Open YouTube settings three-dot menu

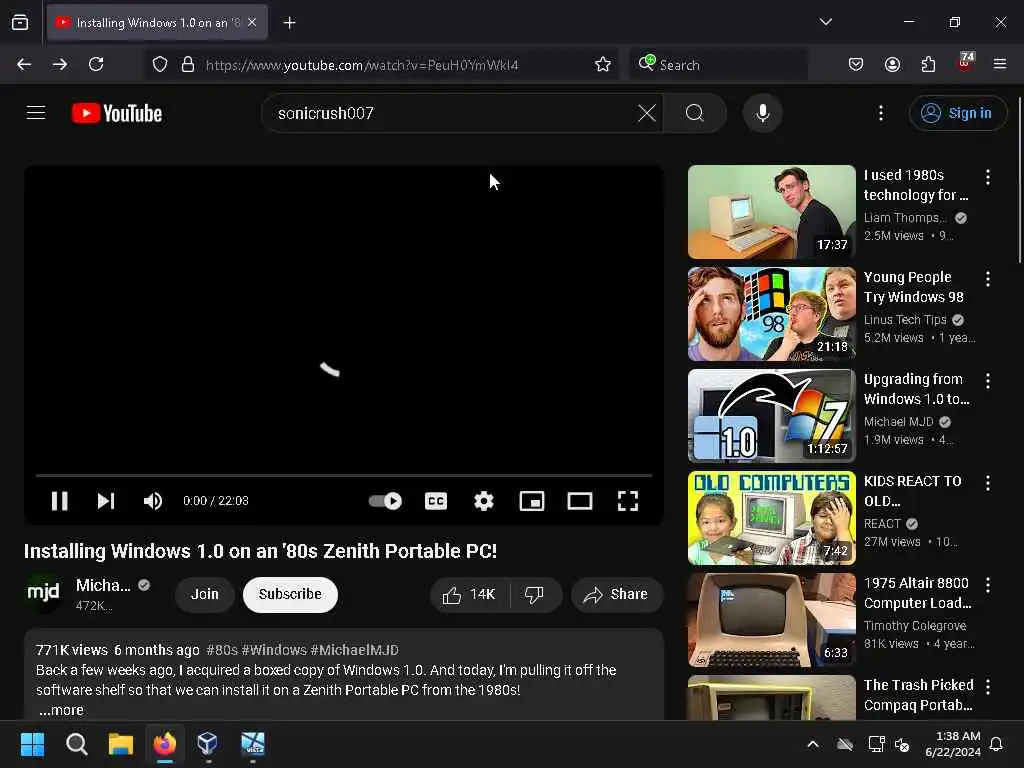pyautogui.click(x=881, y=113)
